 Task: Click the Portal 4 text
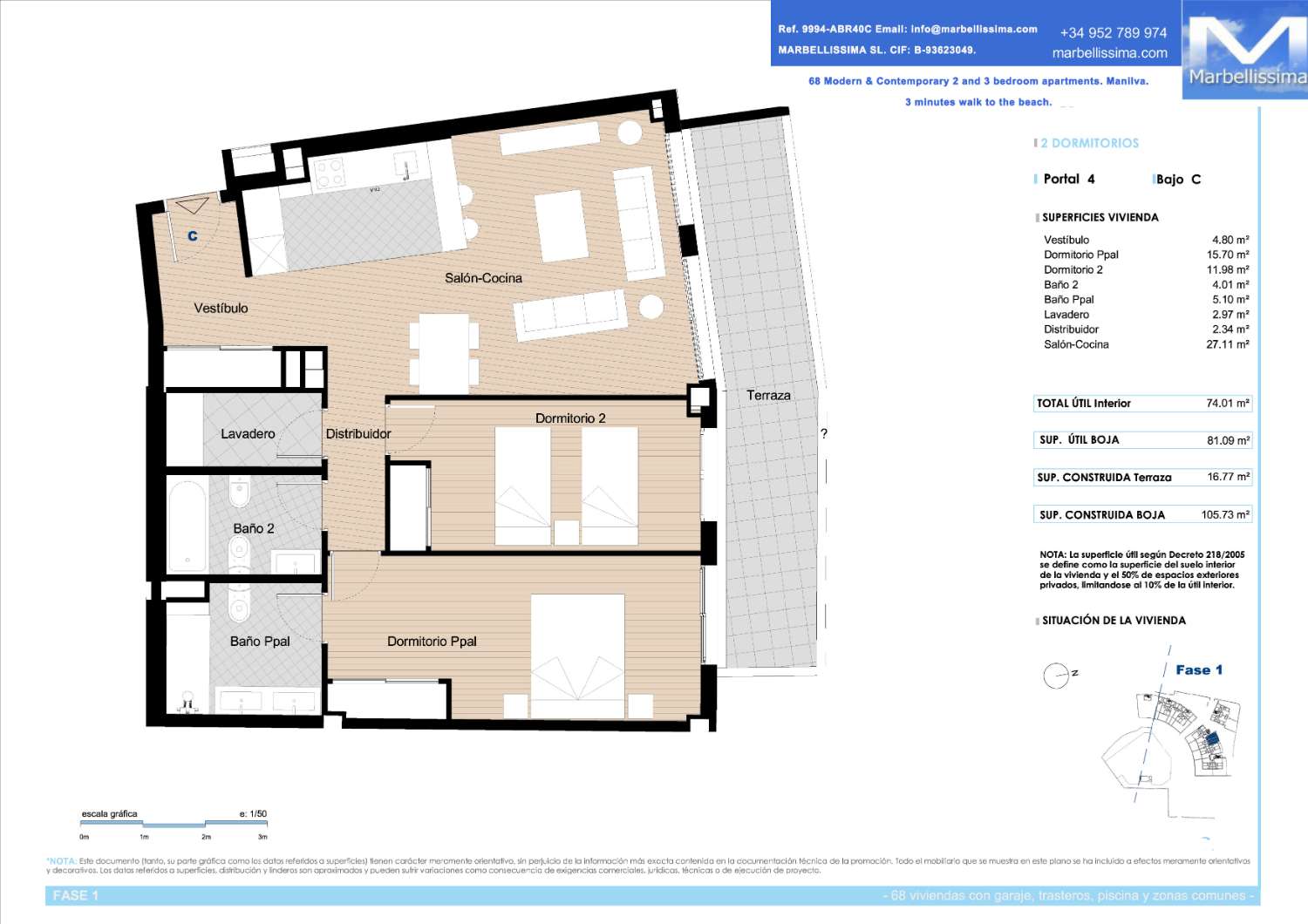pos(1069,179)
